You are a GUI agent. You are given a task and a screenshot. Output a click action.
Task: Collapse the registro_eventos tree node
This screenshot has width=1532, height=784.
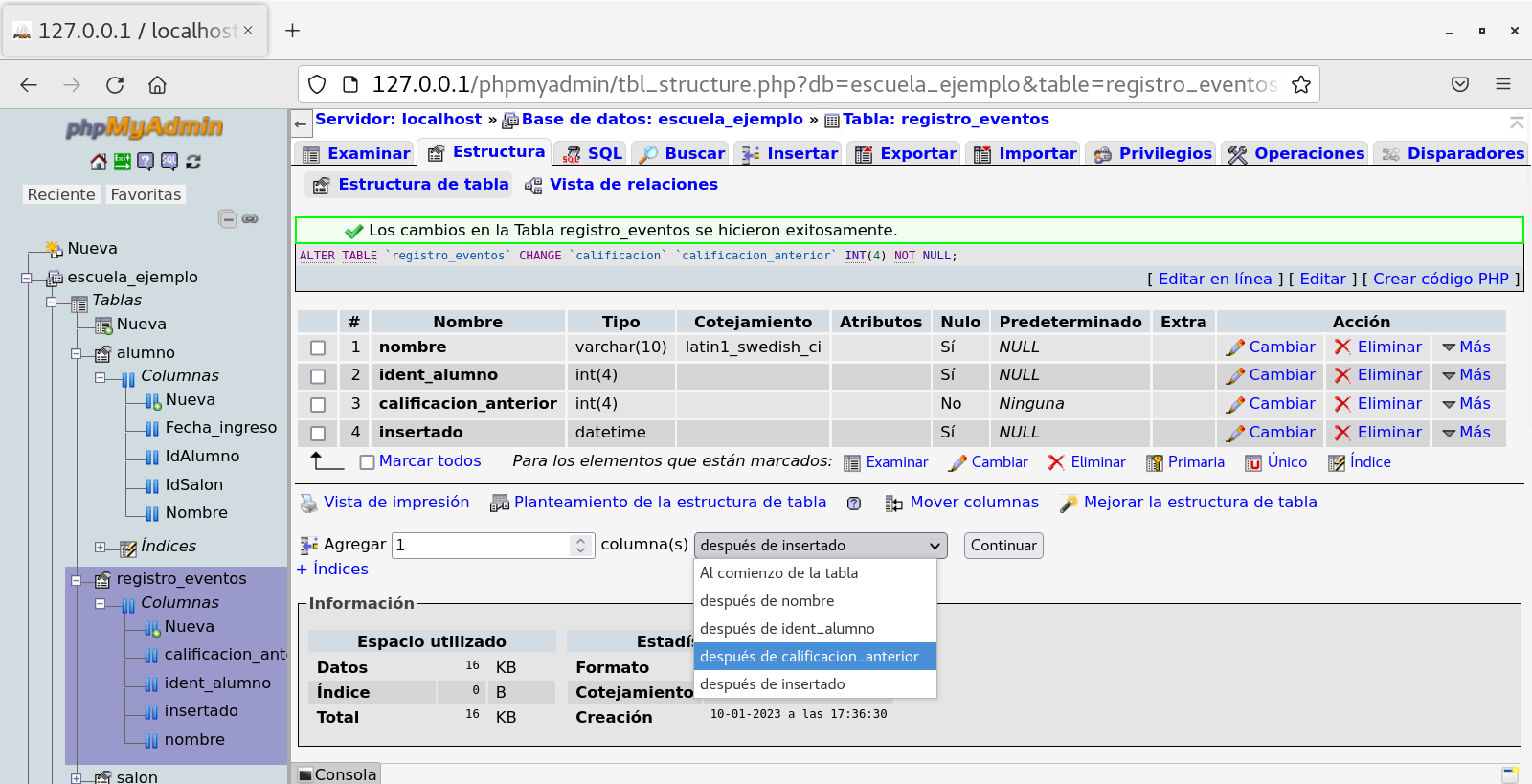point(77,579)
